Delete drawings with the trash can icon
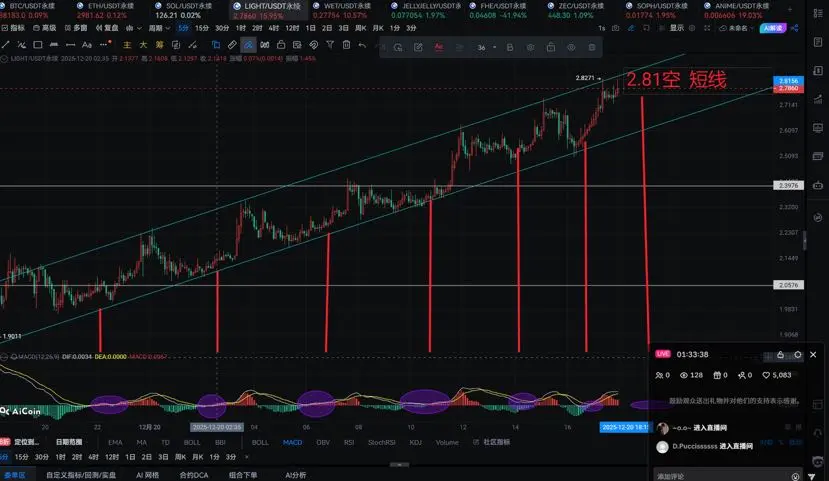 click(346, 45)
